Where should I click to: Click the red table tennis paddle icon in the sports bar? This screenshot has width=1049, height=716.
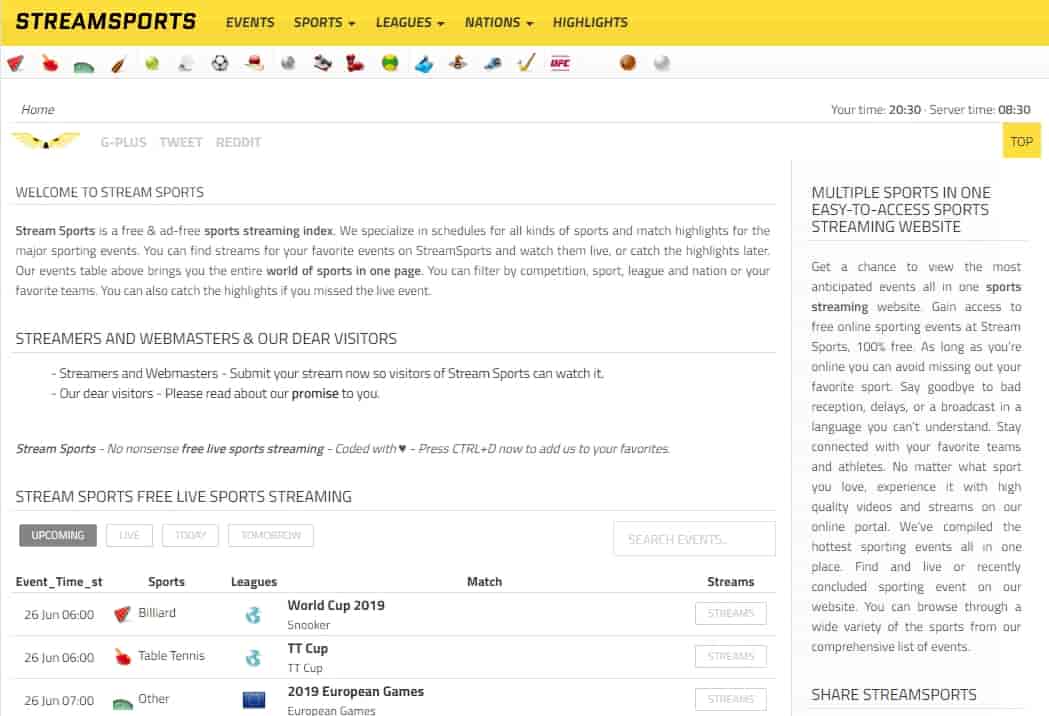click(50, 63)
